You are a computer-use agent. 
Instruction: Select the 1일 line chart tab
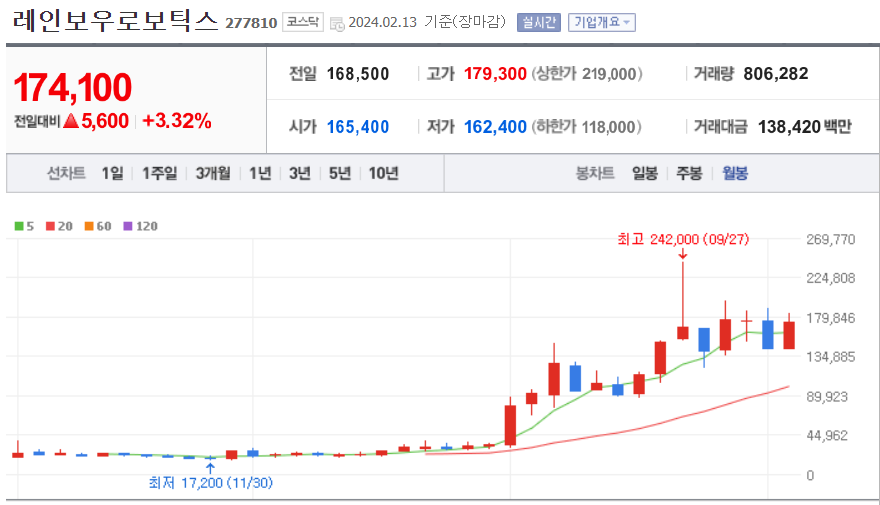[x=112, y=173]
